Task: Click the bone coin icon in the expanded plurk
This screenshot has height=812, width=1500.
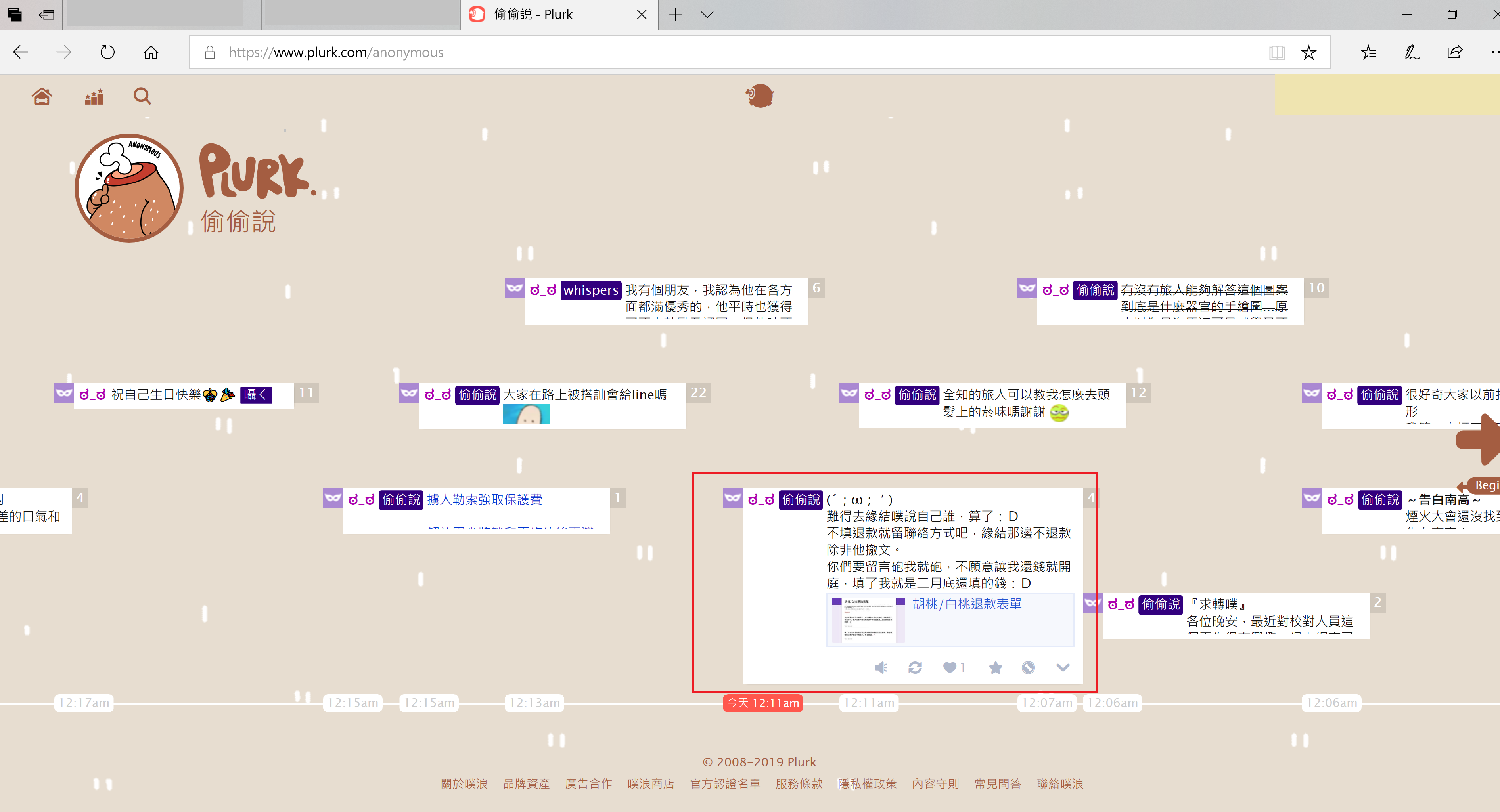Action: tap(1028, 667)
